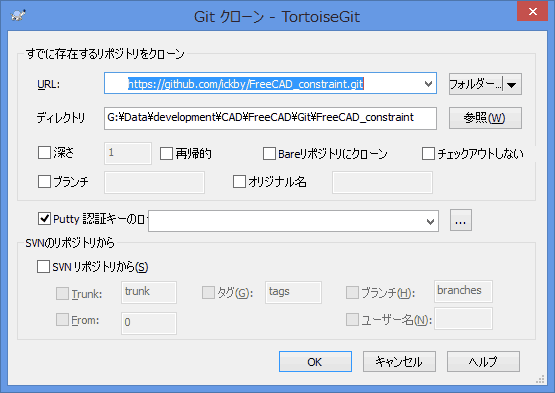Click the タグ(G): checkbox
The image size is (555, 393).
pyautogui.click(x=208, y=292)
